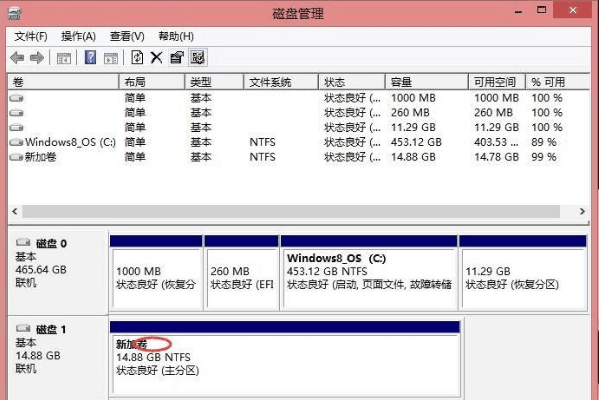Image resolution: width=600 pixels, height=400 pixels.
Task: Click NTFS cell in Windows8_OS row
Action: 262,142
